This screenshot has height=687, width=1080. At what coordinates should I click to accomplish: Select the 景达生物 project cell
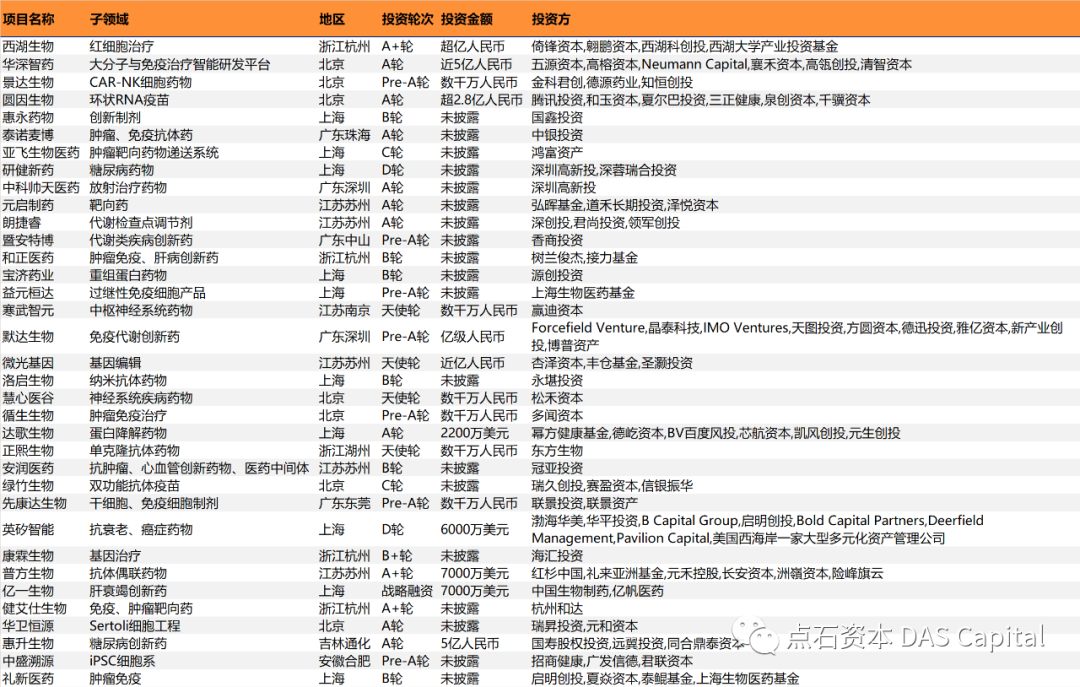click(28, 83)
